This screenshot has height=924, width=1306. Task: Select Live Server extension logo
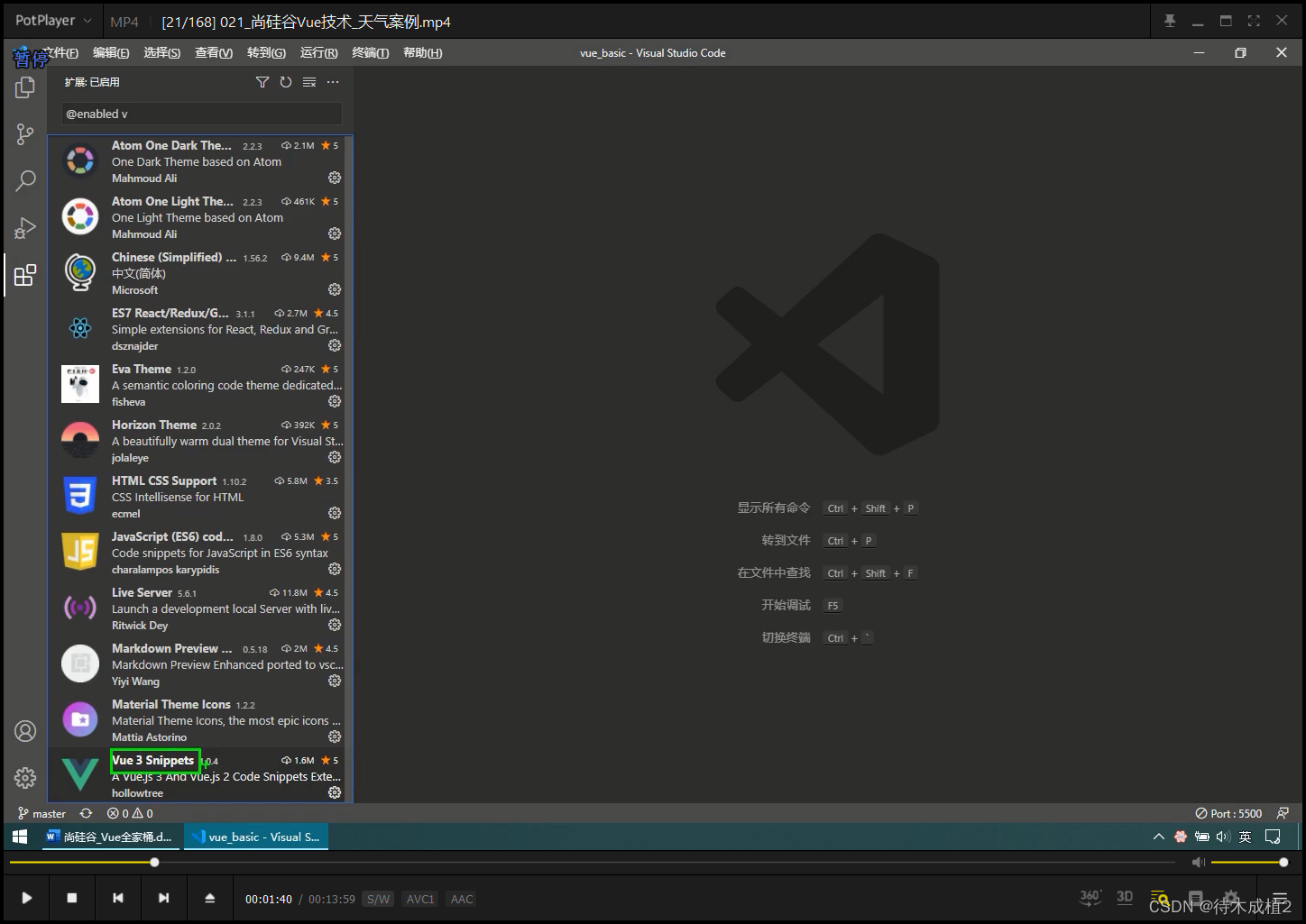(x=80, y=608)
